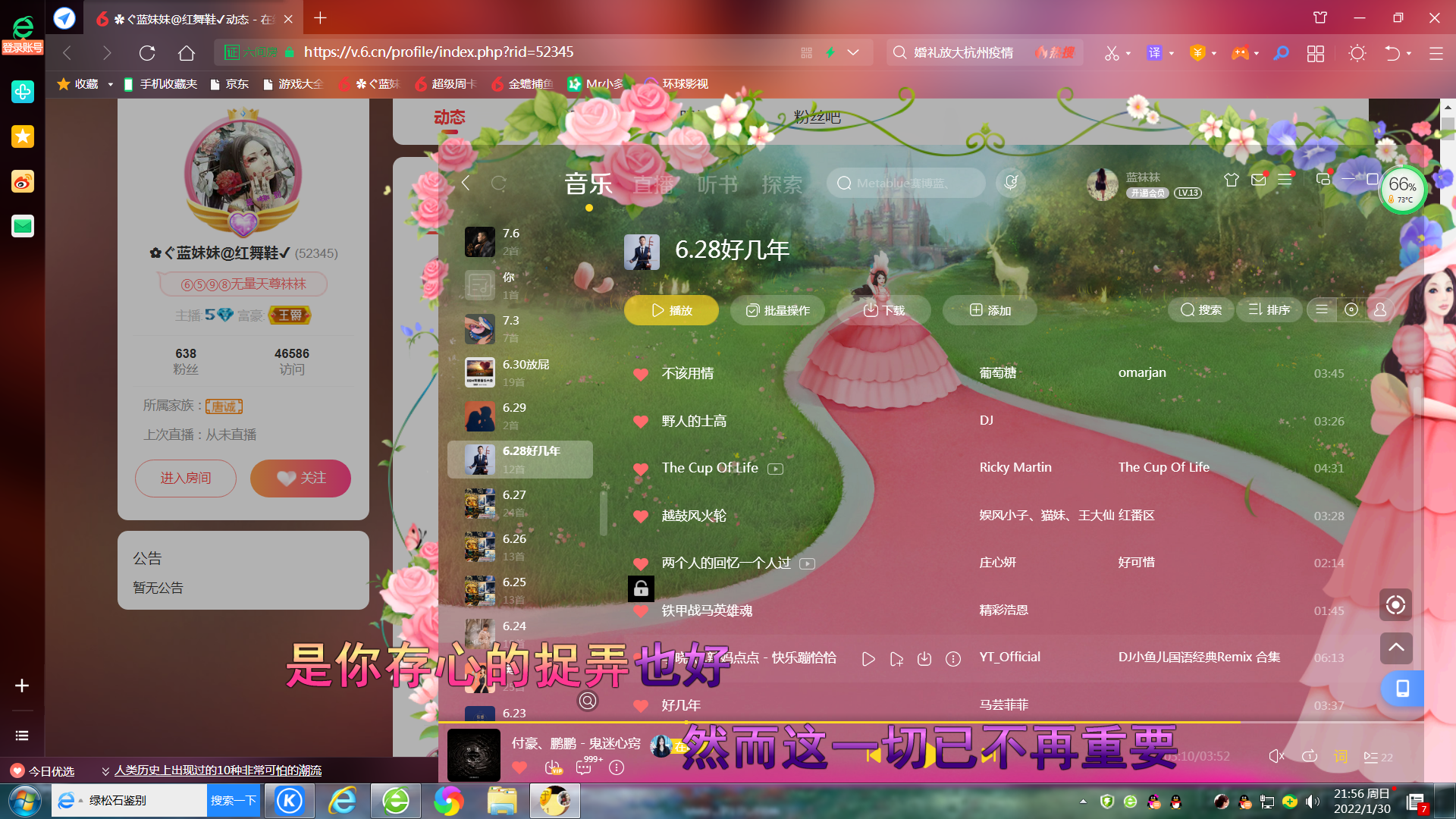Toggle the heart for the playing song
The height and width of the screenshot is (819, 1456).
tap(519, 767)
